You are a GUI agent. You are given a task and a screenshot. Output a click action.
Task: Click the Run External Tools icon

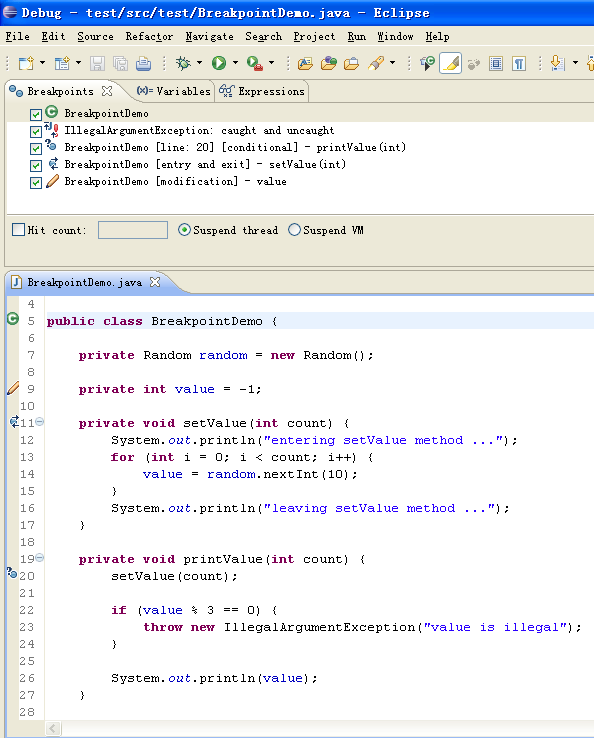coord(255,63)
